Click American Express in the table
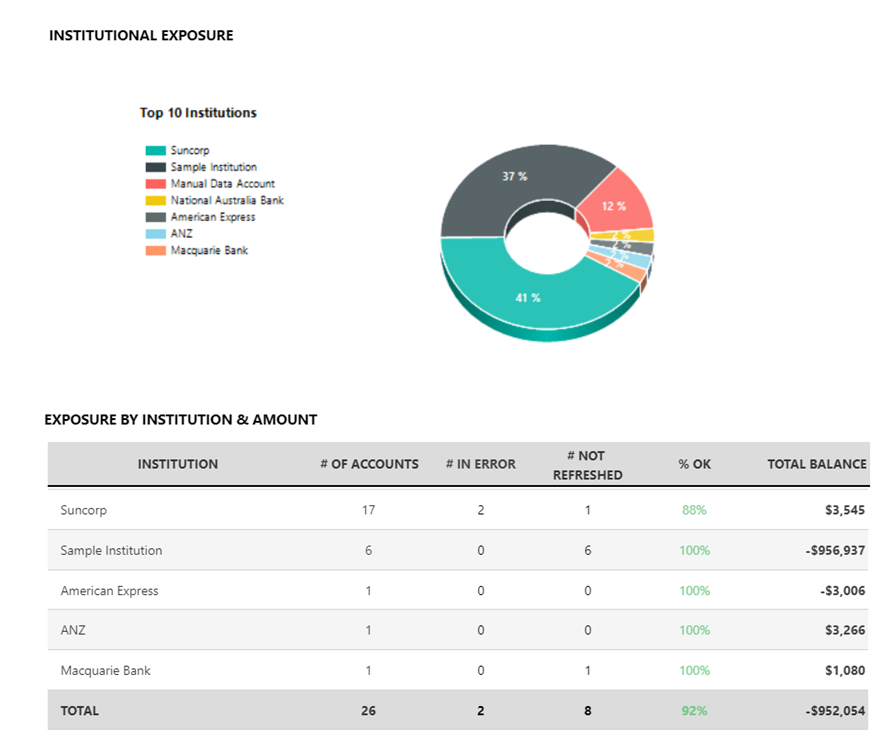This screenshot has height=751, width=893. point(109,590)
